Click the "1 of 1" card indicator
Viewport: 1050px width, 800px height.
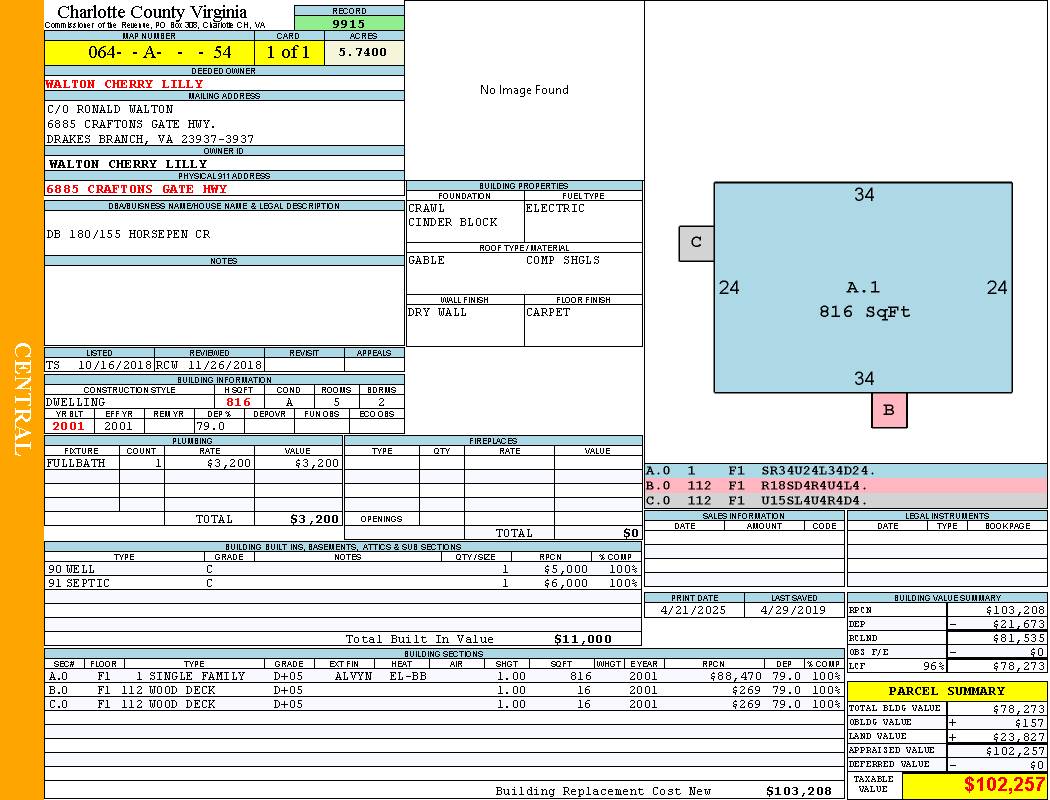[288, 52]
